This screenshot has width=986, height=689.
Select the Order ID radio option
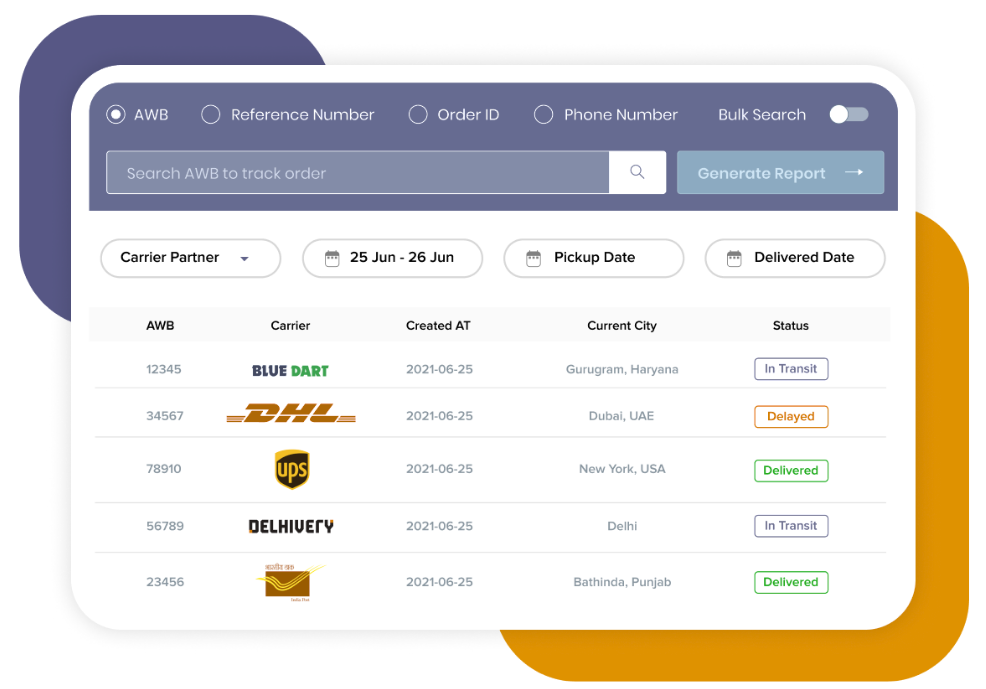click(x=418, y=115)
